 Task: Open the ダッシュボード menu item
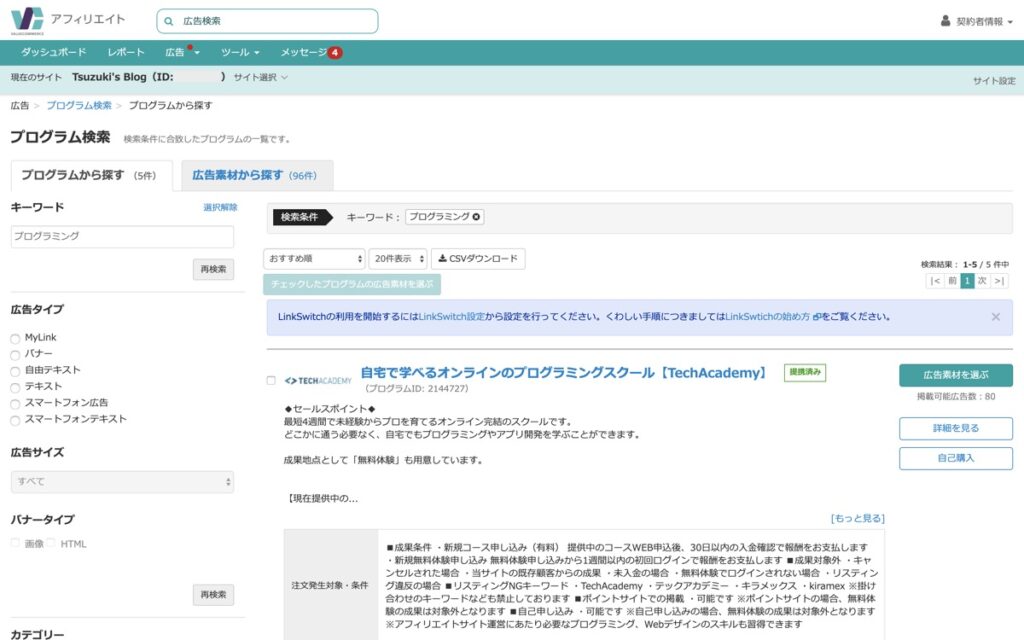pyautogui.click(x=54, y=52)
